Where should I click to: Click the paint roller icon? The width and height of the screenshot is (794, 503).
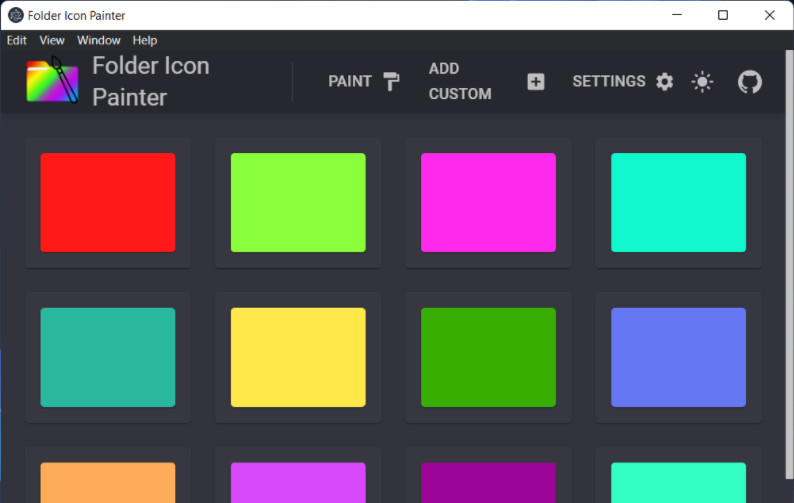click(x=391, y=82)
